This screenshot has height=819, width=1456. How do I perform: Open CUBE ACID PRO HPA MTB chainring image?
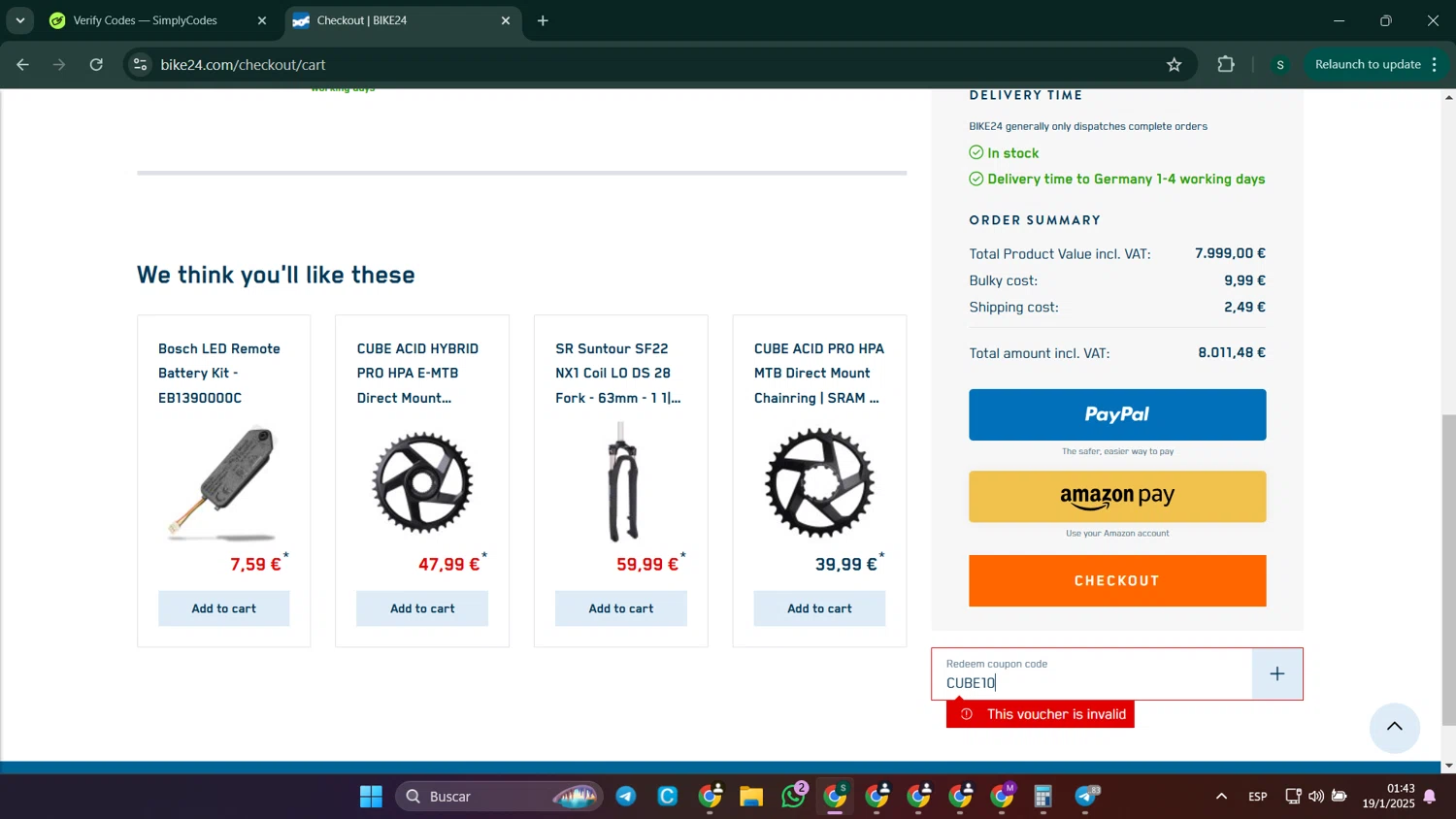819,482
